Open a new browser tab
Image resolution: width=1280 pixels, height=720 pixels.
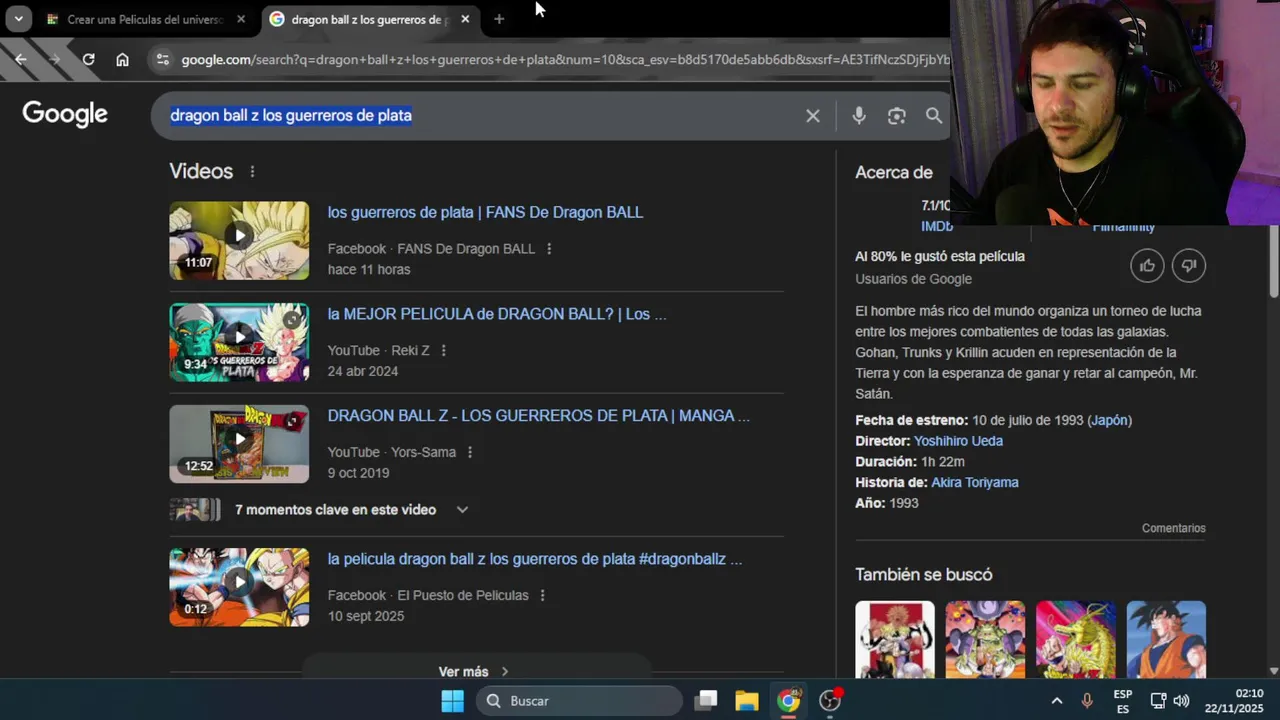point(499,19)
